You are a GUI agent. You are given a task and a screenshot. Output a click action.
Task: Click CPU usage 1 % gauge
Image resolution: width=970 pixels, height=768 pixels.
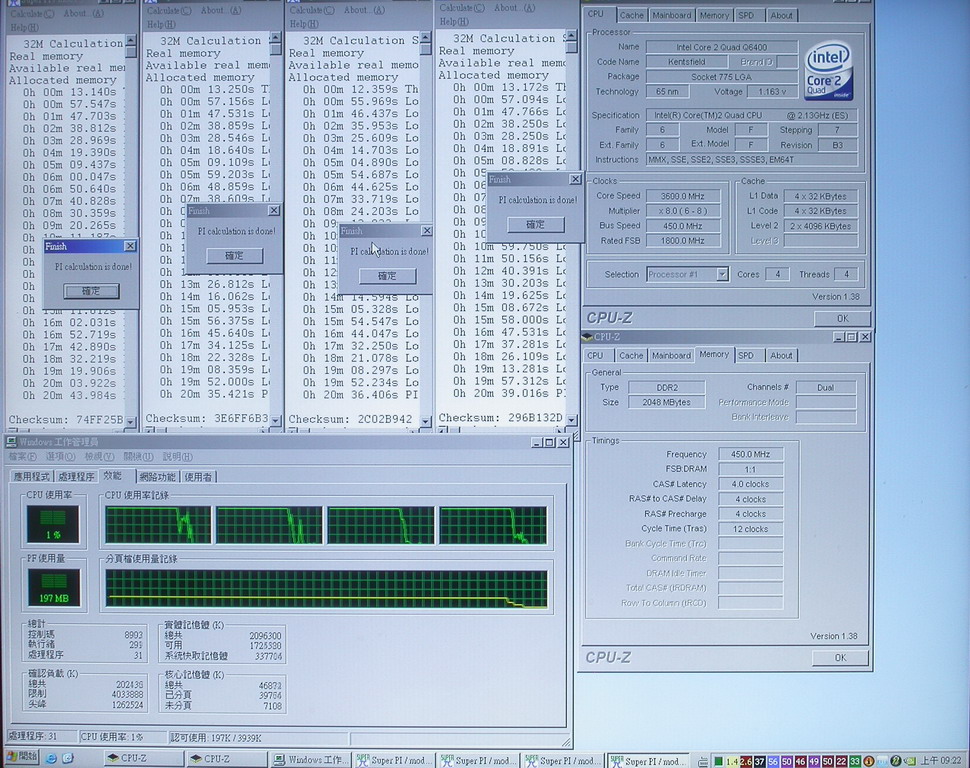[x=53, y=524]
